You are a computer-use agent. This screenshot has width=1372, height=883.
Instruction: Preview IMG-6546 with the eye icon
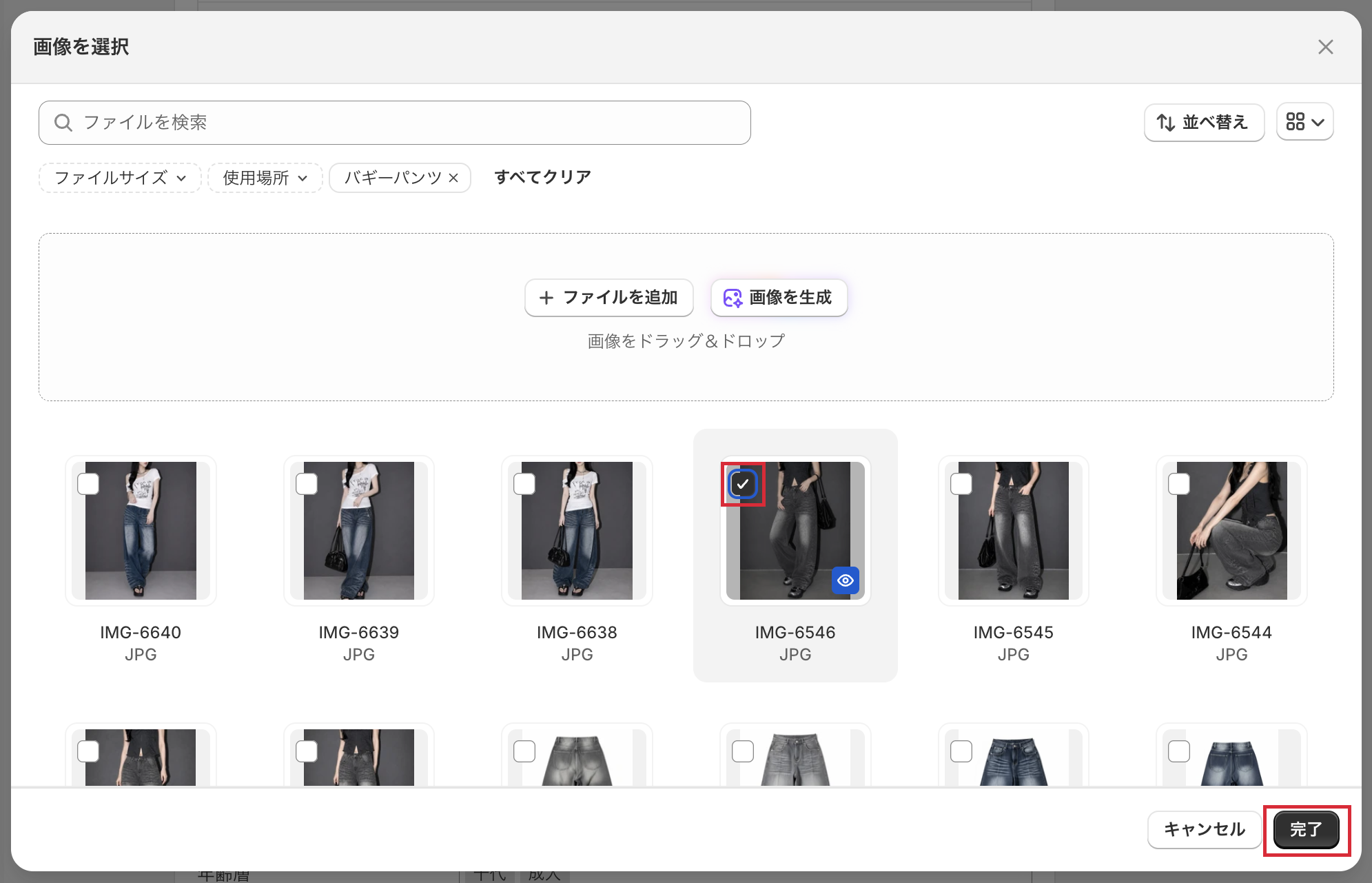click(x=846, y=580)
